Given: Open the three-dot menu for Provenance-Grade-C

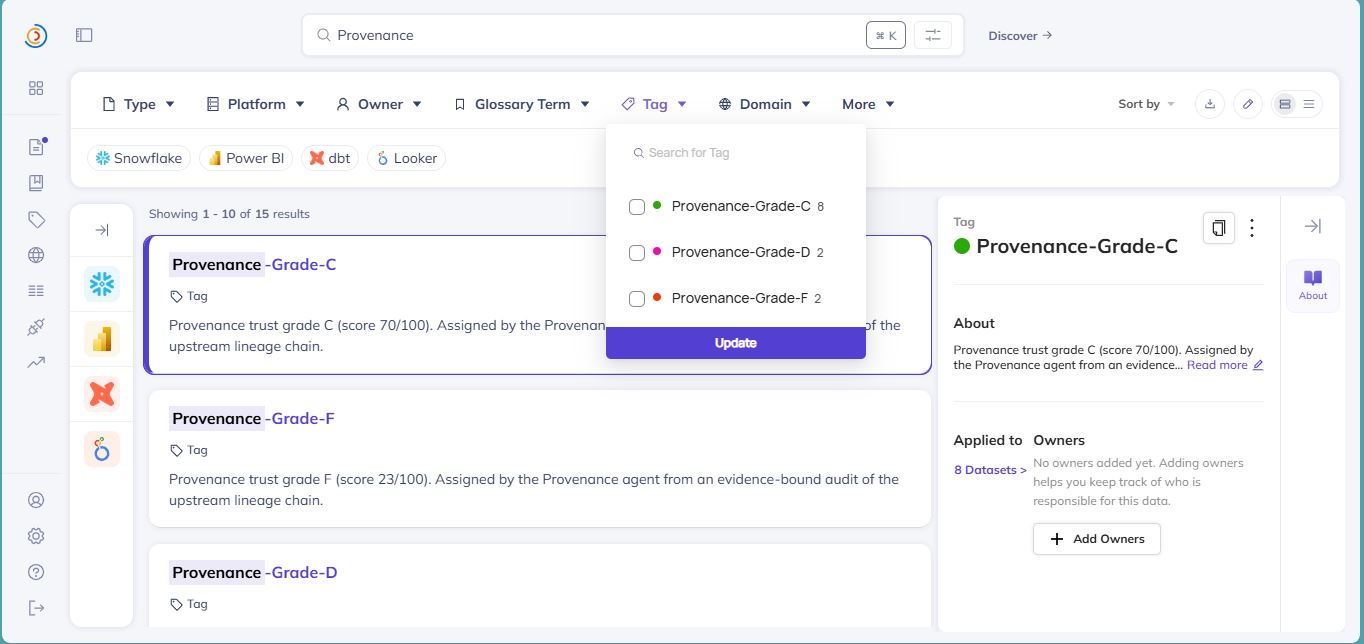Looking at the screenshot, I should 1252,228.
